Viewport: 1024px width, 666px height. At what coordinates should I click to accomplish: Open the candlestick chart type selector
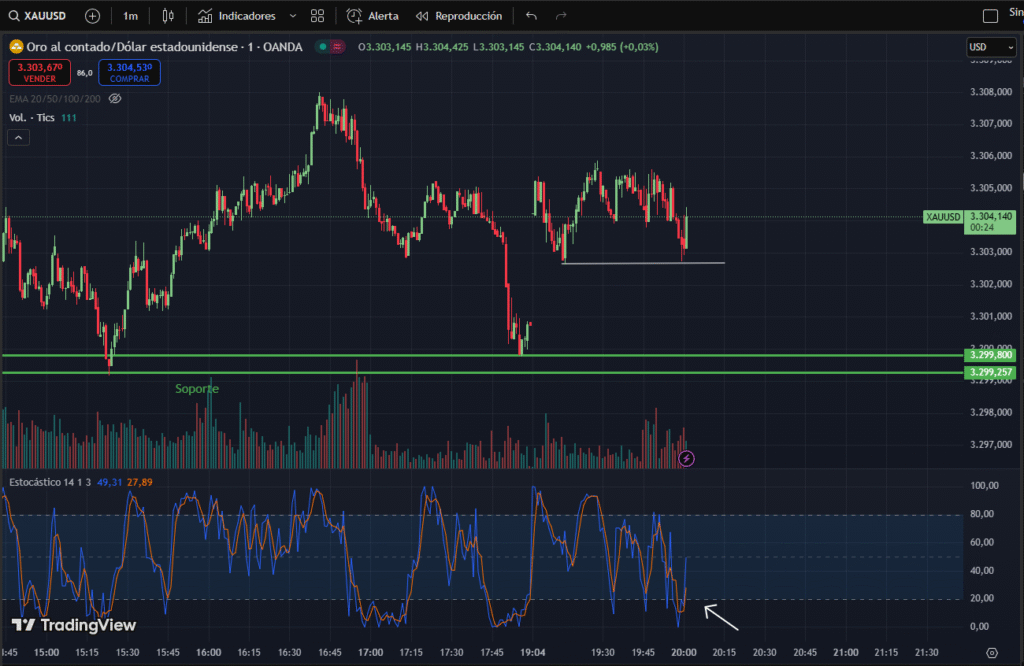[x=168, y=16]
